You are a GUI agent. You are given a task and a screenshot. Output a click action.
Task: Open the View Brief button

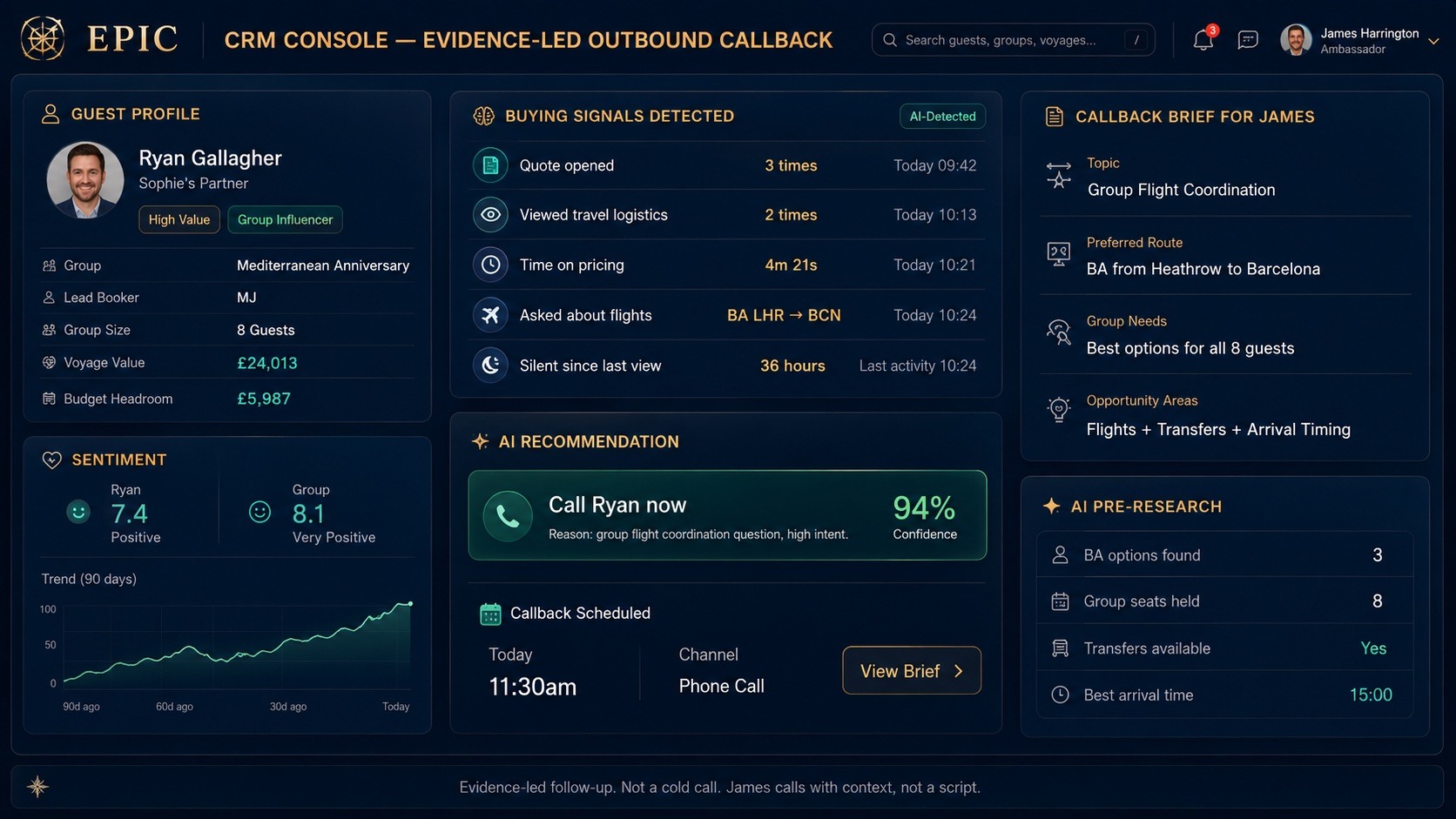[x=912, y=670]
